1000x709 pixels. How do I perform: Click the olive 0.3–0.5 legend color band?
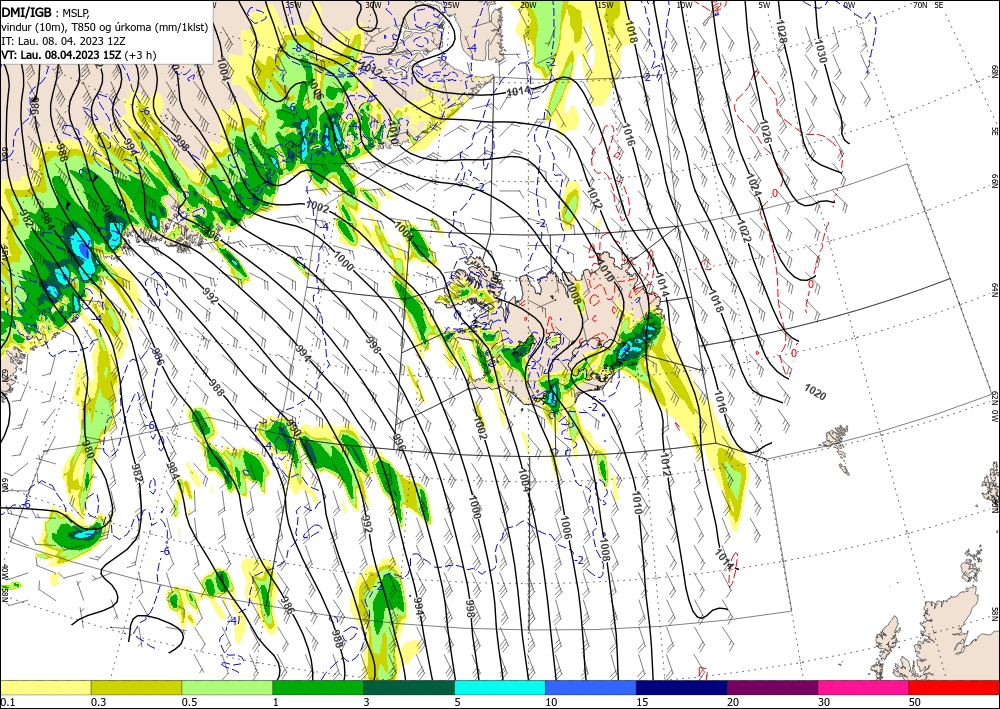(x=136, y=687)
